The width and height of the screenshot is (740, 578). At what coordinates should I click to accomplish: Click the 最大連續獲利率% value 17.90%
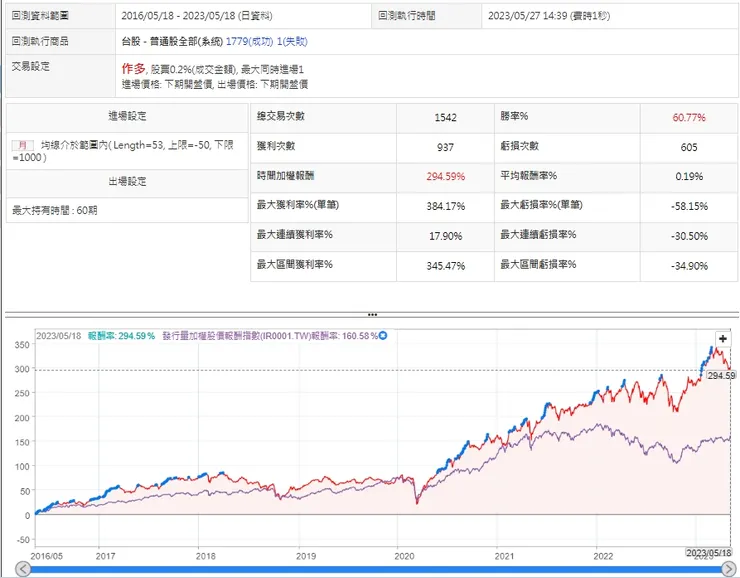tap(445, 236)
